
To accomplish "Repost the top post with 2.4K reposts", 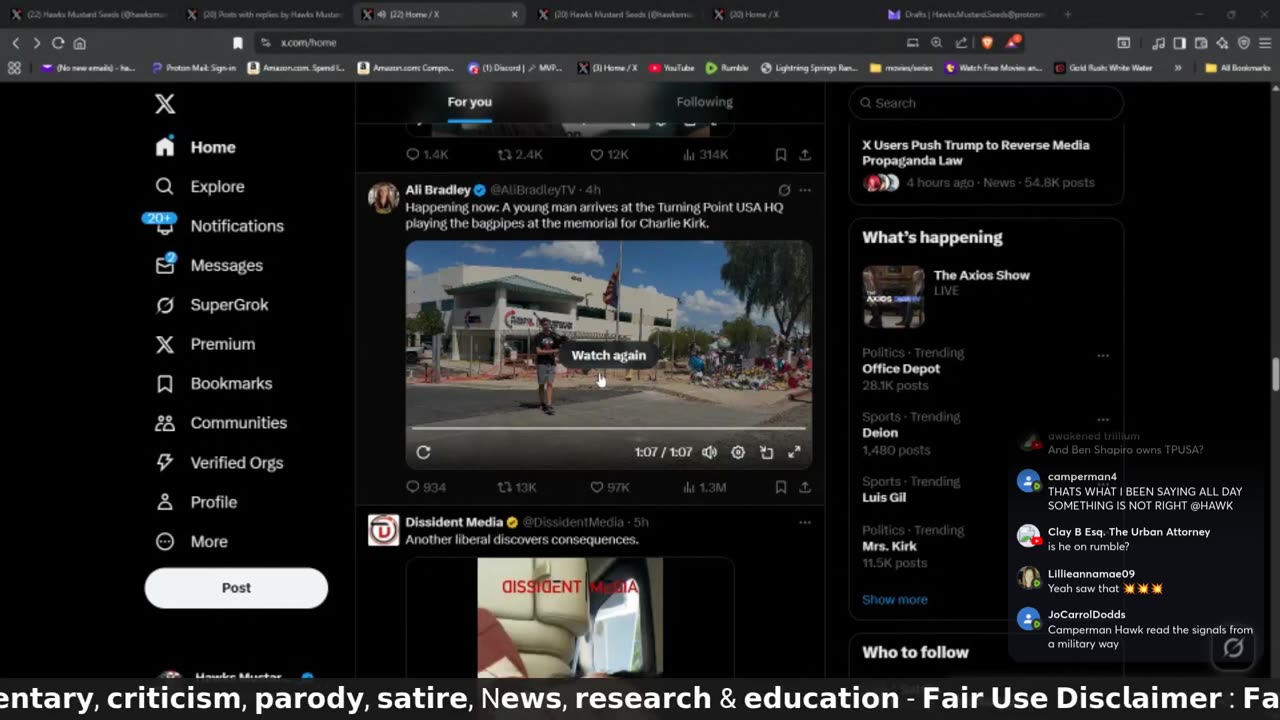I will (520, 155).
